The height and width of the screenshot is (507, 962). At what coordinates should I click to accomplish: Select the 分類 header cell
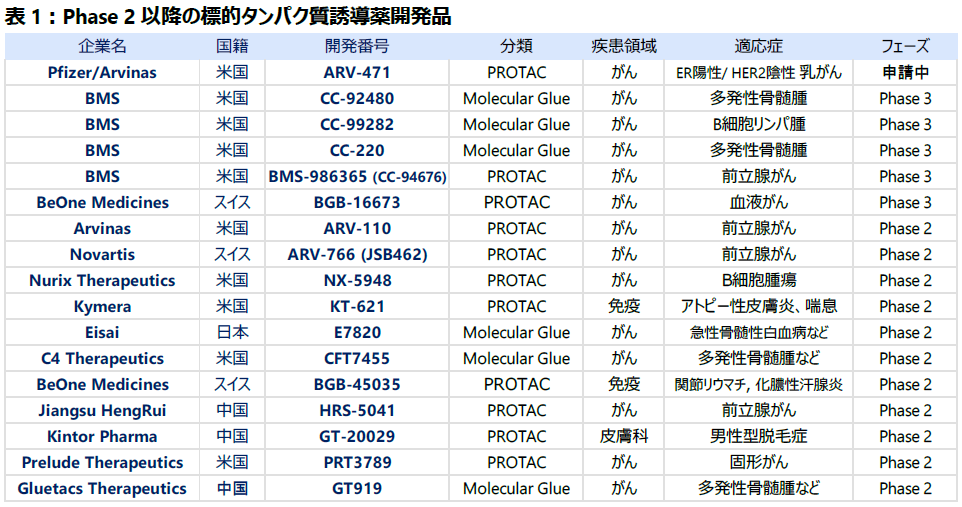pos(516,47)
